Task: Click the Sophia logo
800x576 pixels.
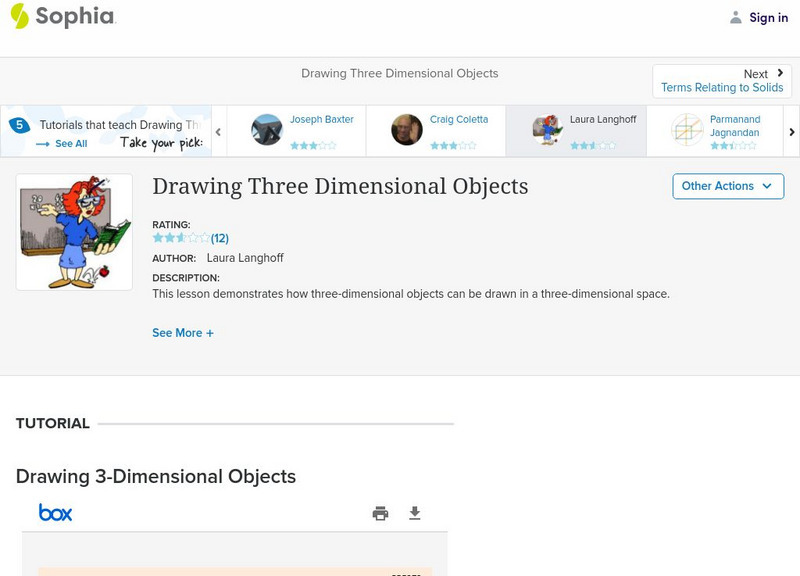Action: 63,16
